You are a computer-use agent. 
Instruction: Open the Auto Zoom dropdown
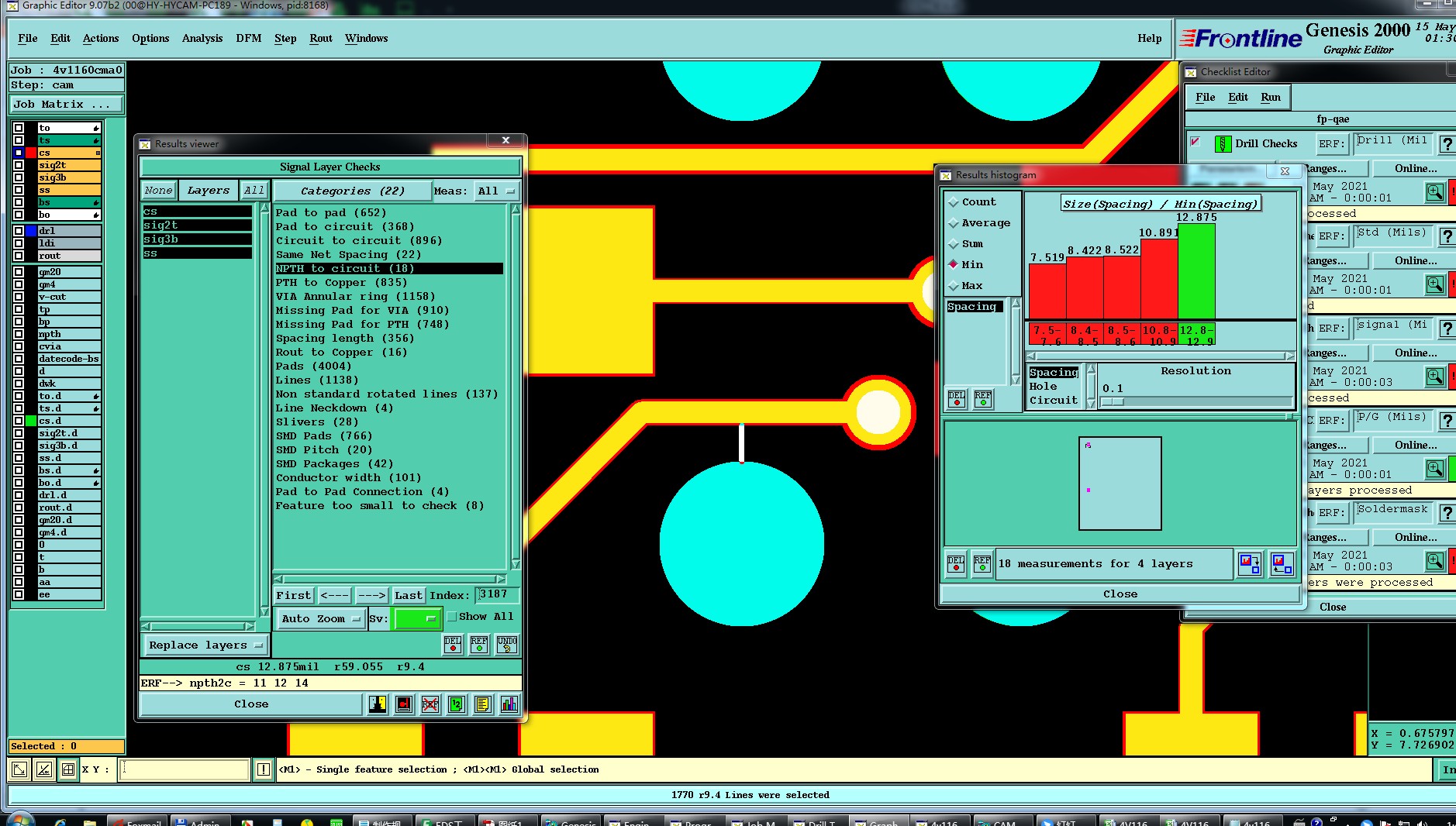click(321, 618)
